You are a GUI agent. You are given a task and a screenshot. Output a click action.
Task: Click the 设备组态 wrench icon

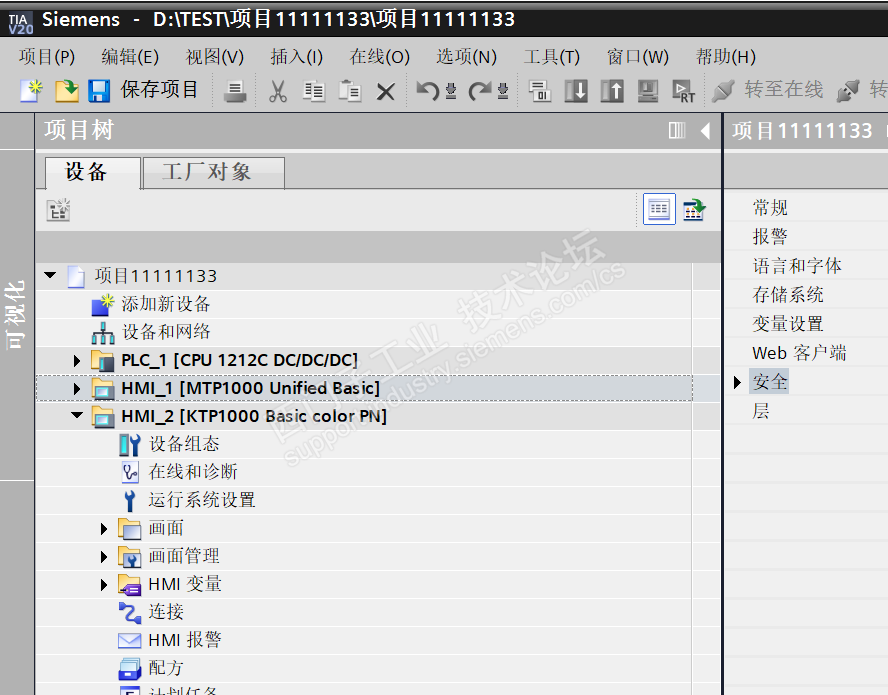point(130,445)
